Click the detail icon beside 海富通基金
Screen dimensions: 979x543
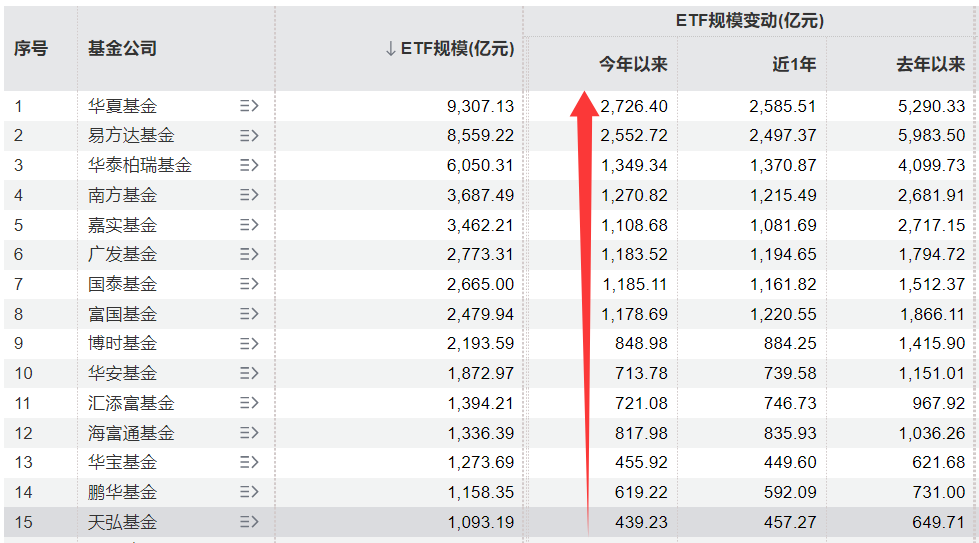[x=249, y=433]
